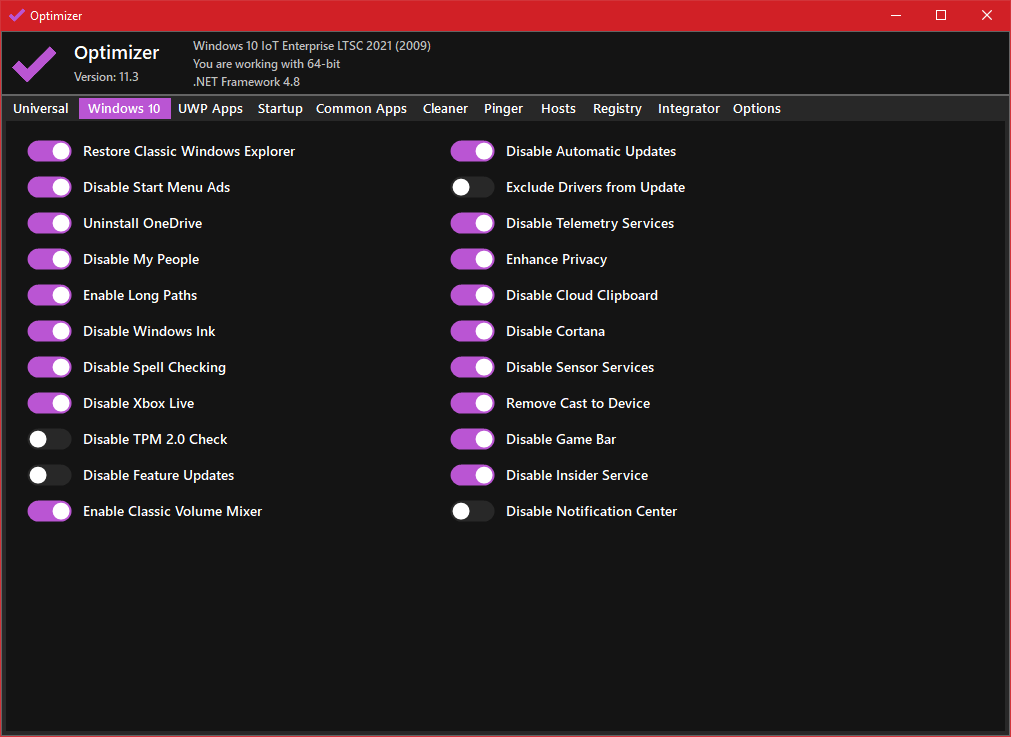This screenshot has width=1011, height=737.
Task: Select the Registry tab
Action: click(x=617, y=109)
